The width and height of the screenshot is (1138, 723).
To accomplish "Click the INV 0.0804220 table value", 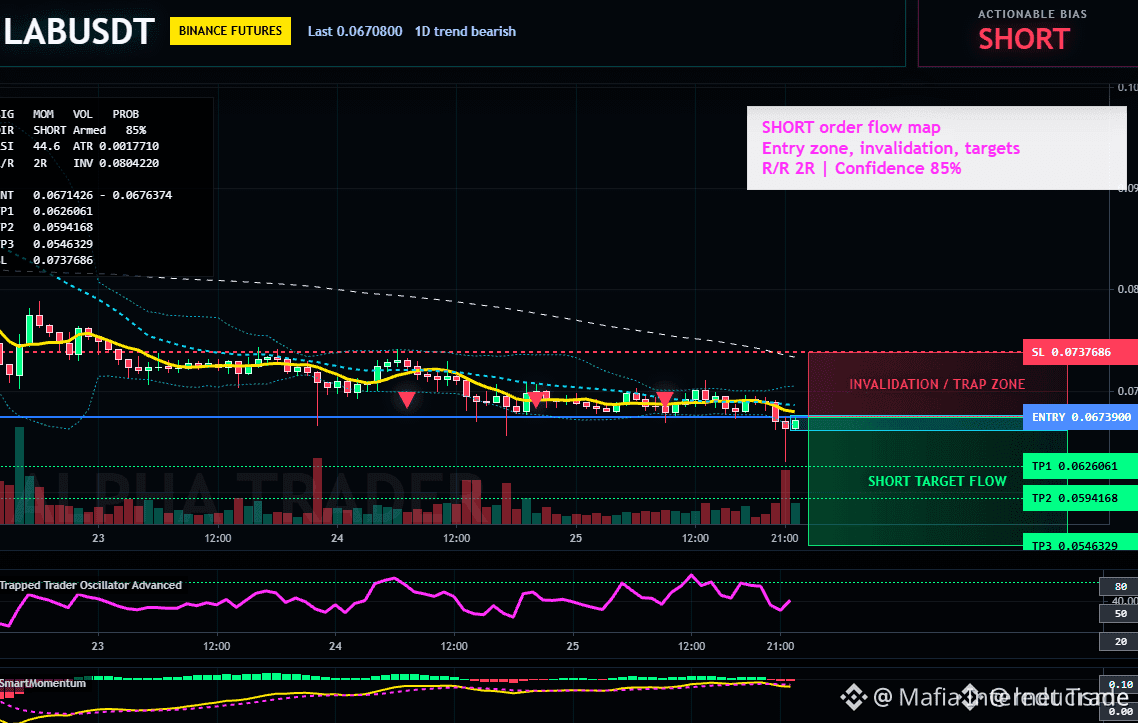I will [x=115, y=163].
